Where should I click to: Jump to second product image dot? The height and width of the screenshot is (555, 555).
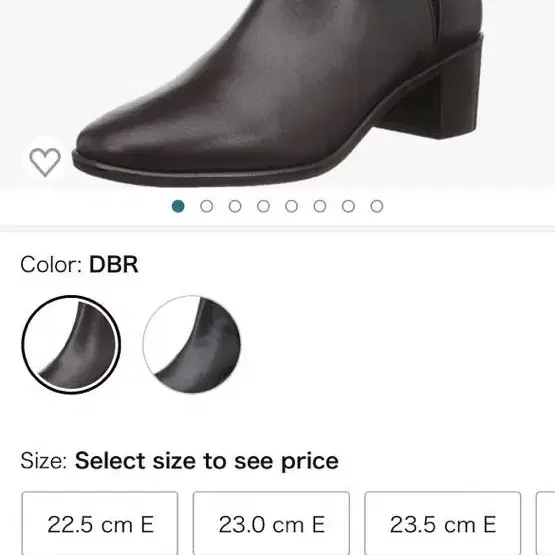[207, 206]
